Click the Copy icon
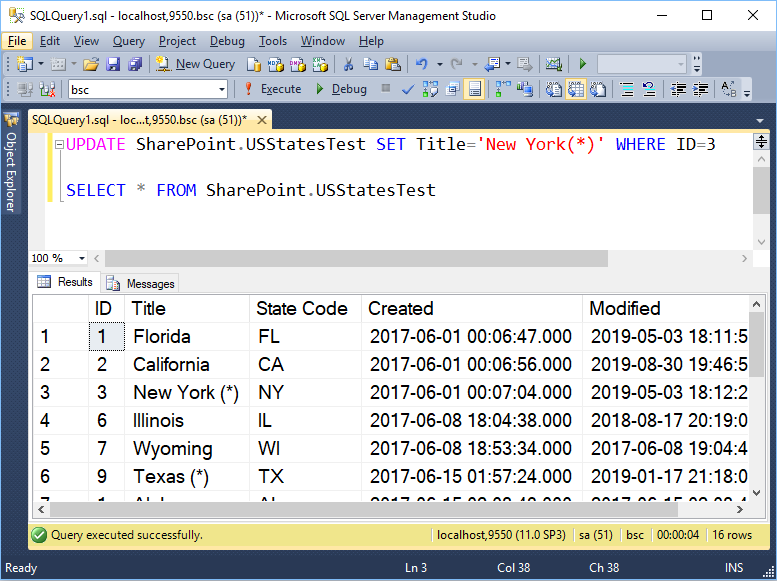The image size is (777, 581). tap(371, 64)
